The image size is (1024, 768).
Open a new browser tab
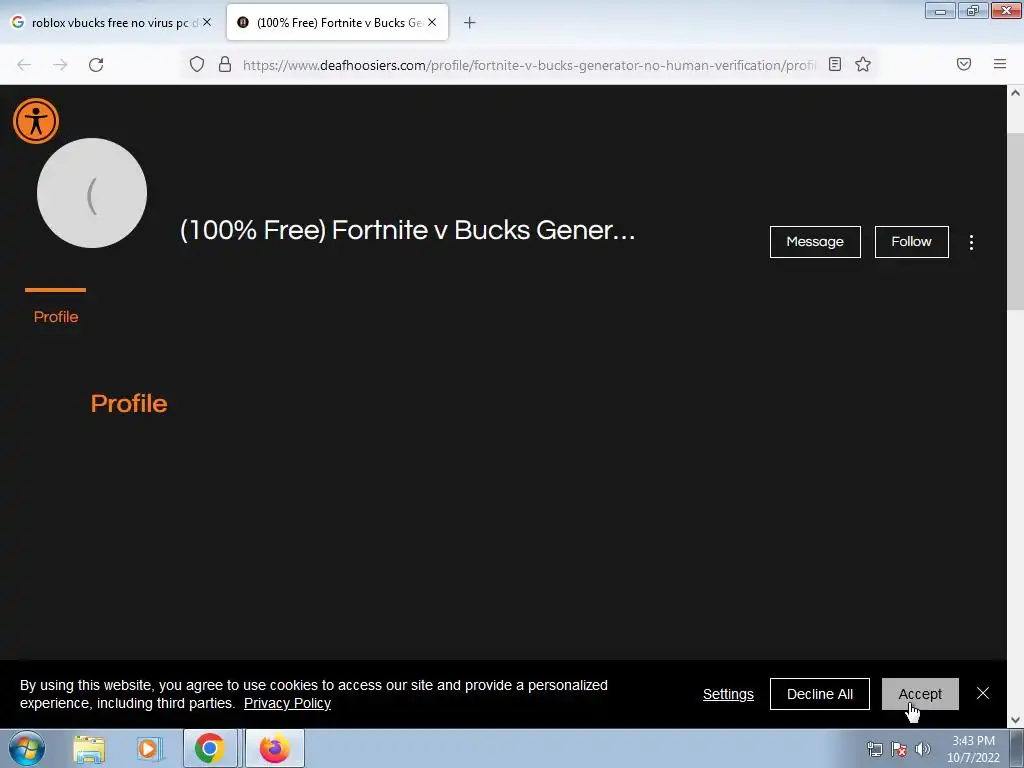[470, 23]
